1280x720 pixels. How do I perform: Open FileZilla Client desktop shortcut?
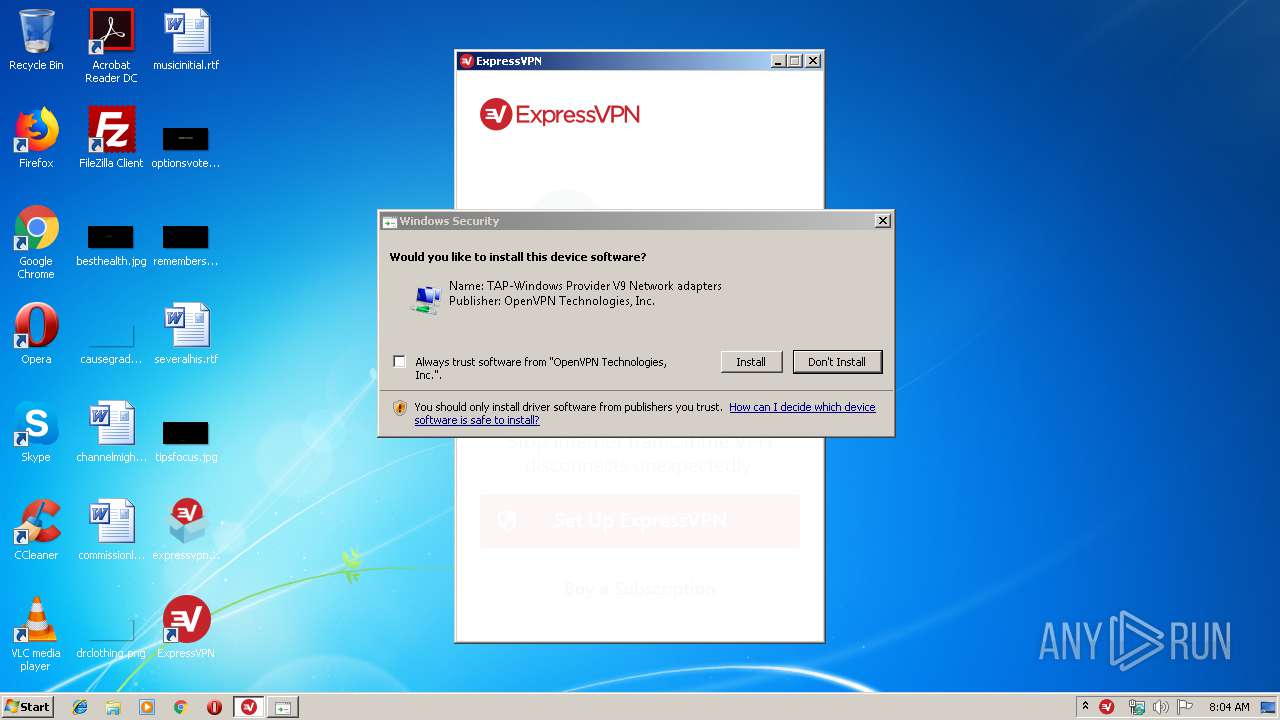click(x=111, y=138)
